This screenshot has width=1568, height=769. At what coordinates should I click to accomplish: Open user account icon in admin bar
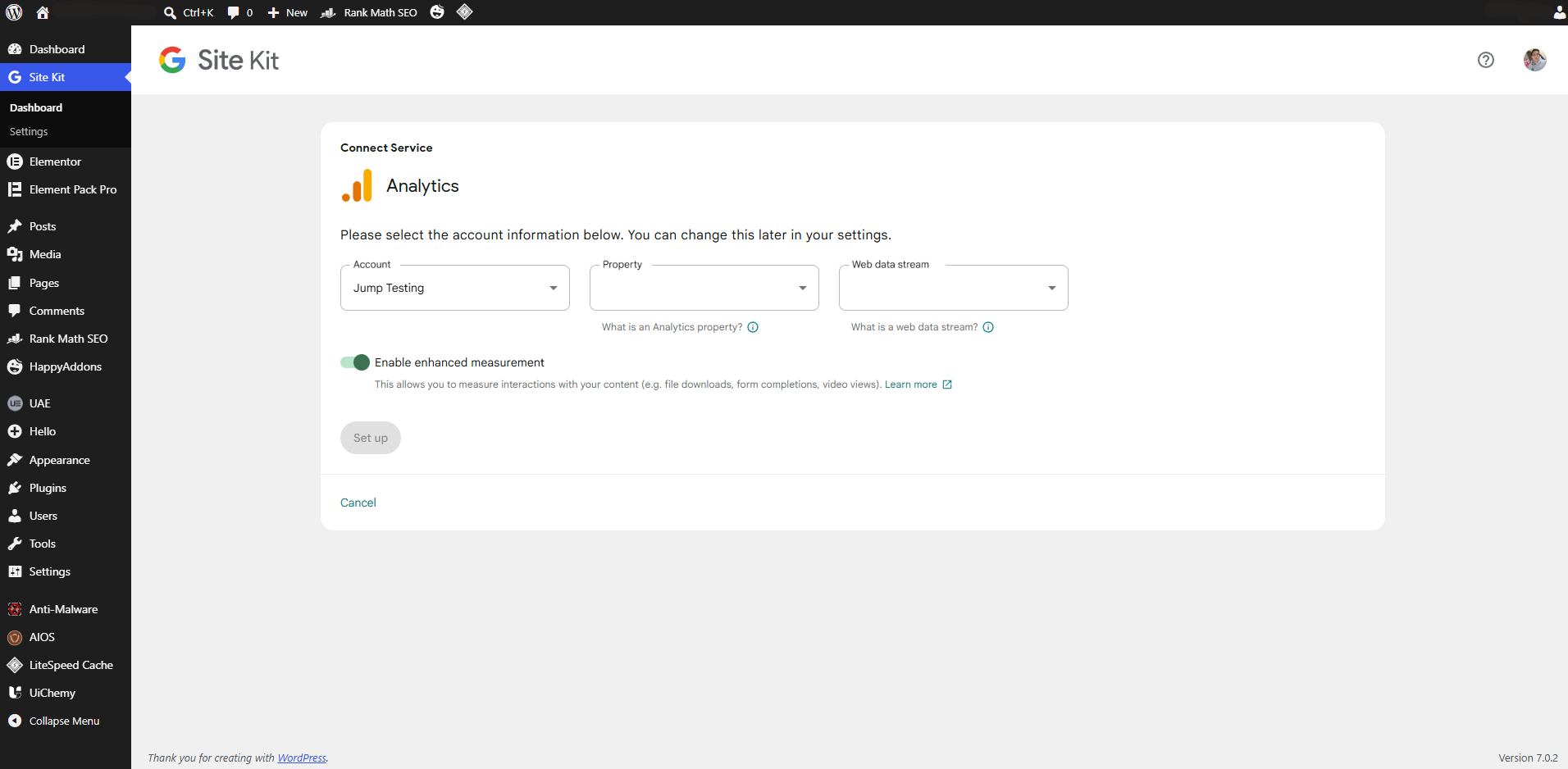point(1559,12)
